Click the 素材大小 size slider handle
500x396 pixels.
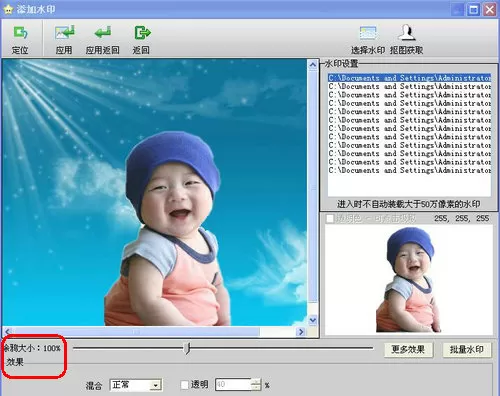(188, 348)
